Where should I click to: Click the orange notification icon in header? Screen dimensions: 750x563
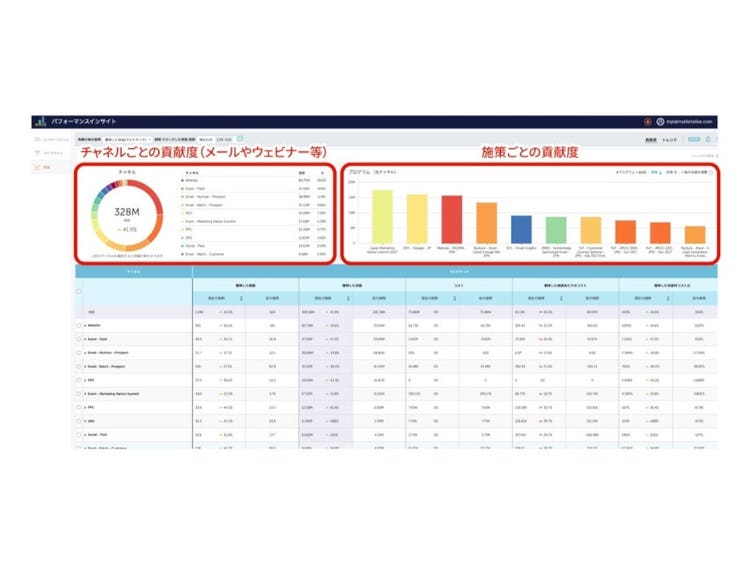click(x=647, y=121)
